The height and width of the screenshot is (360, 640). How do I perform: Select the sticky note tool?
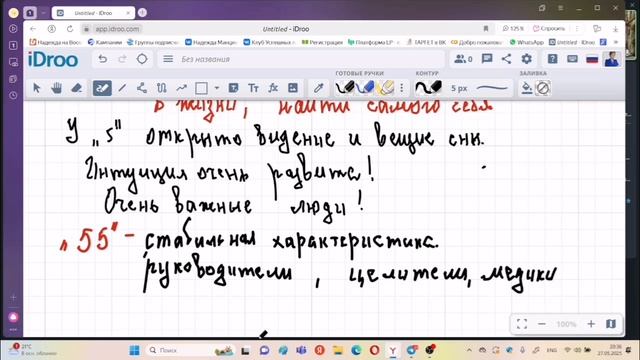coord(233,88)
